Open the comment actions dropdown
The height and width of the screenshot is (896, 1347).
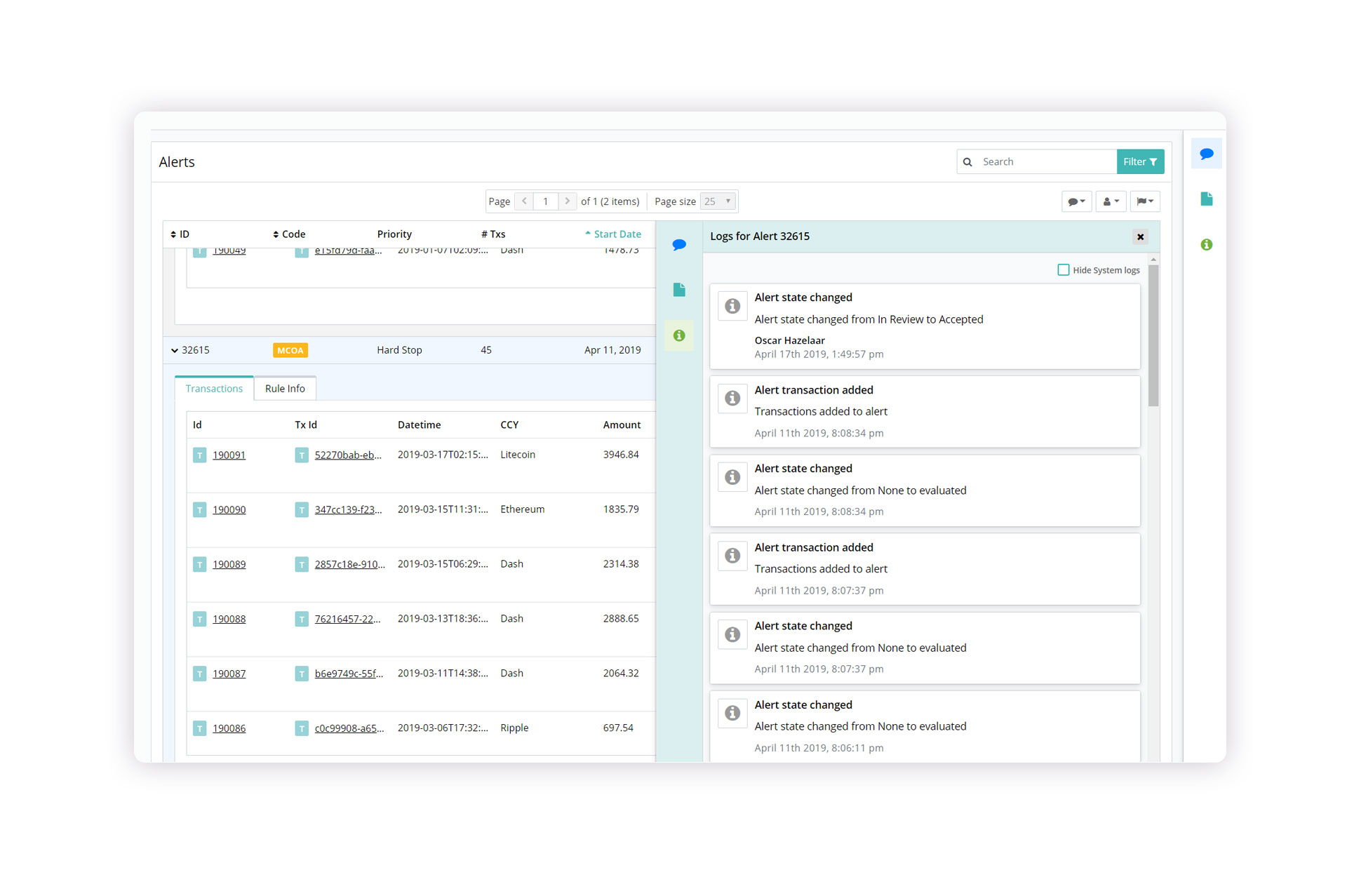[x=1076, y=202]
